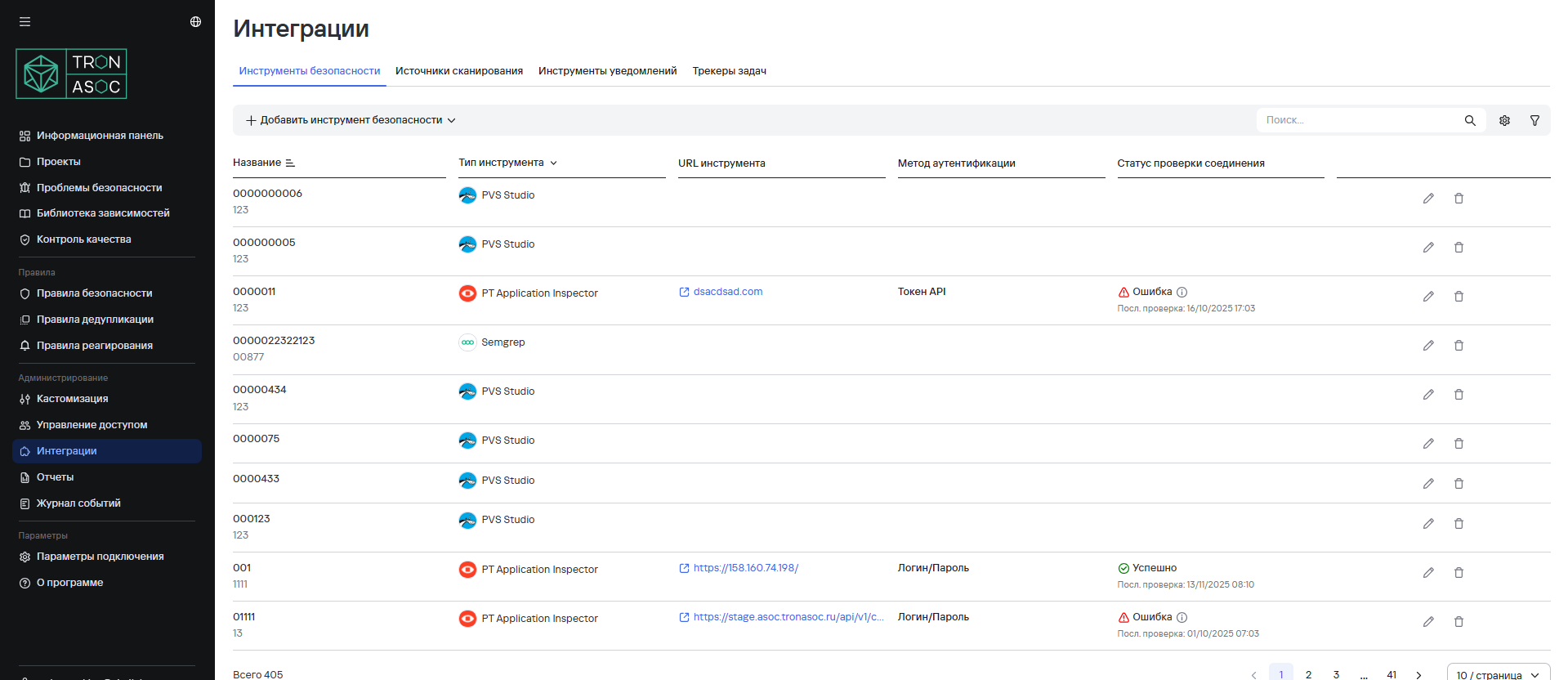The image size is (1568, 680).
Task: Edit integration 00000434
Action: point(1428,395)
